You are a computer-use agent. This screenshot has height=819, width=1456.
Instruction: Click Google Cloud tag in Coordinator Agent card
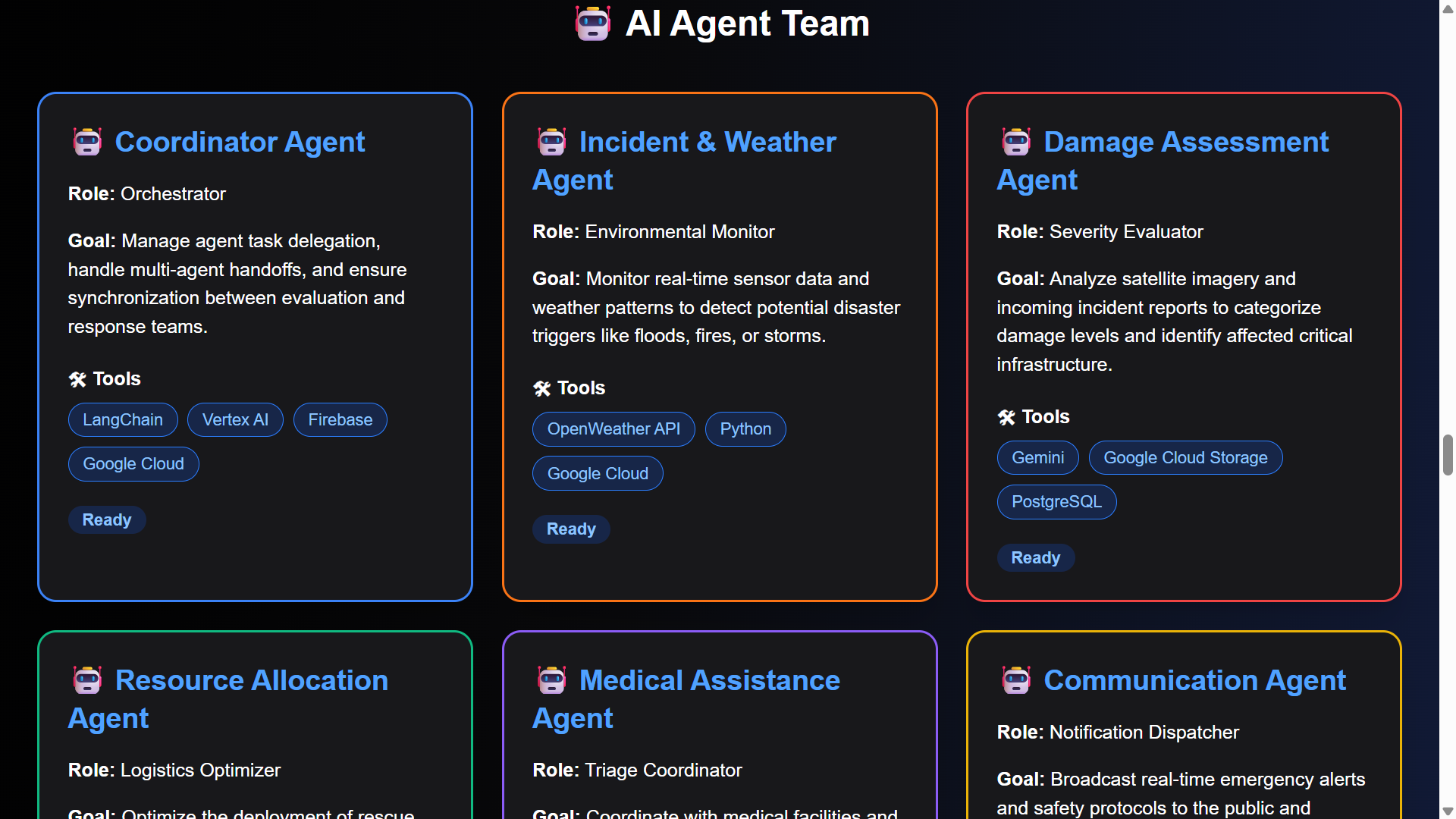(133, 464)
